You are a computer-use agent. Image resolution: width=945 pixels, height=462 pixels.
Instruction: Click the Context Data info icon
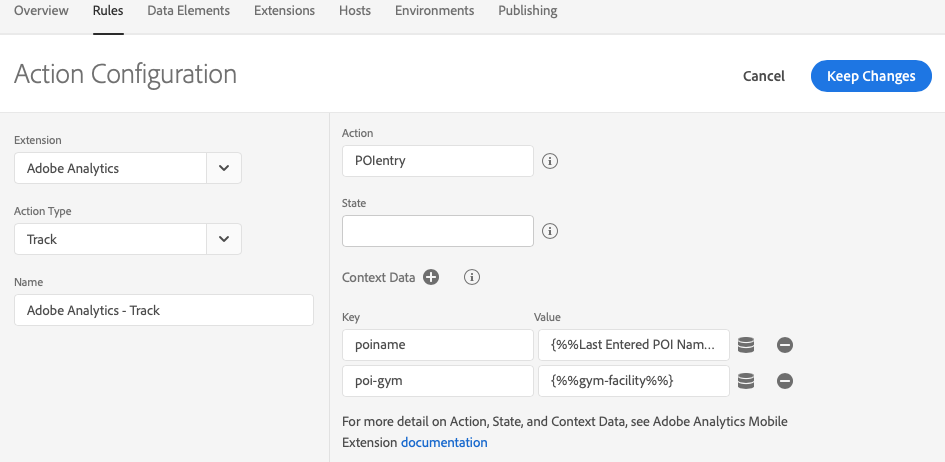(473, 278)
